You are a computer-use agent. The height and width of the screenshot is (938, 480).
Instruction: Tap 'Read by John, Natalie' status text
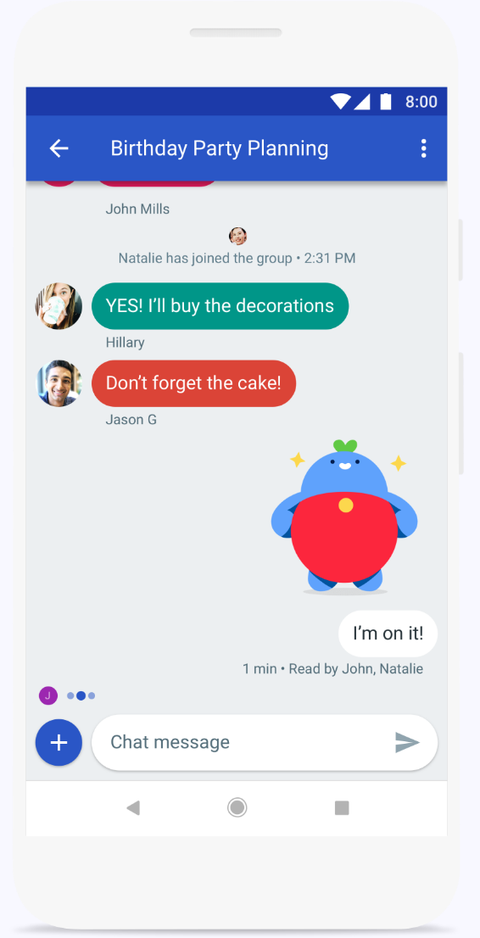(x=356, y=669)
